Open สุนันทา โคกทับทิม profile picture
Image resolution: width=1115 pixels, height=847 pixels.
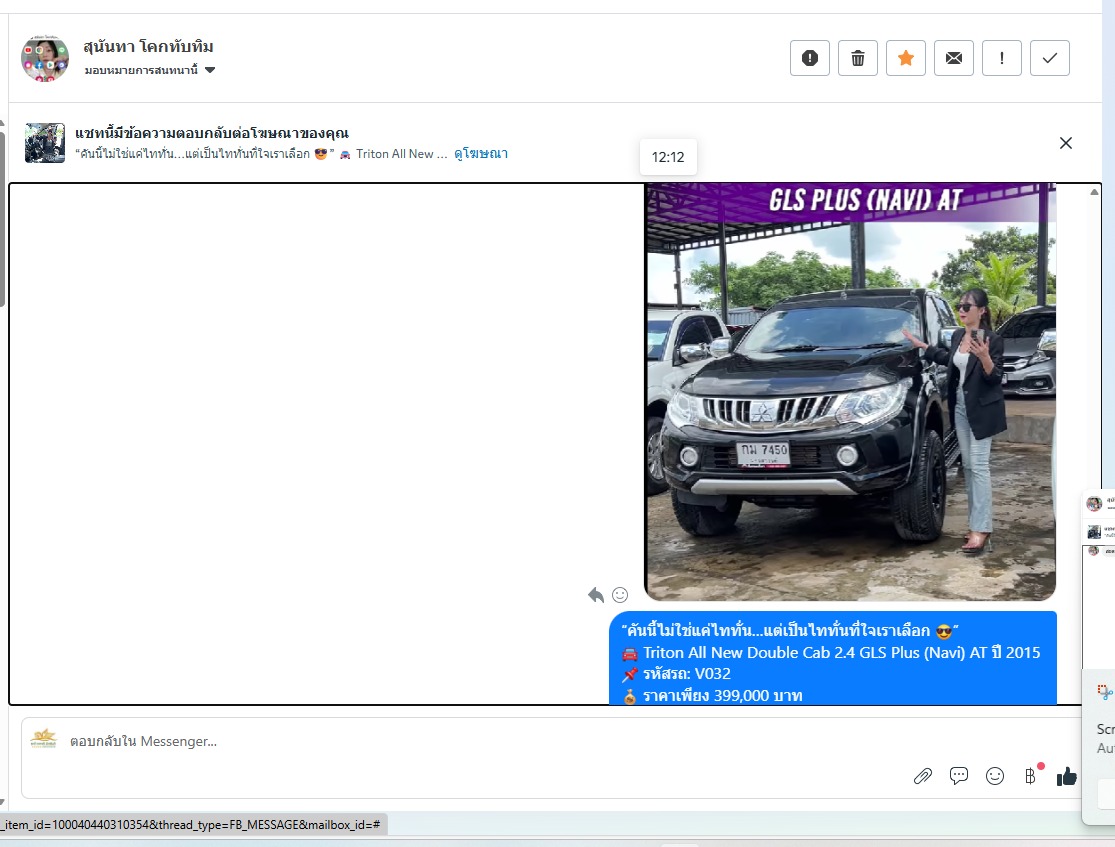(x=45, y=58)
